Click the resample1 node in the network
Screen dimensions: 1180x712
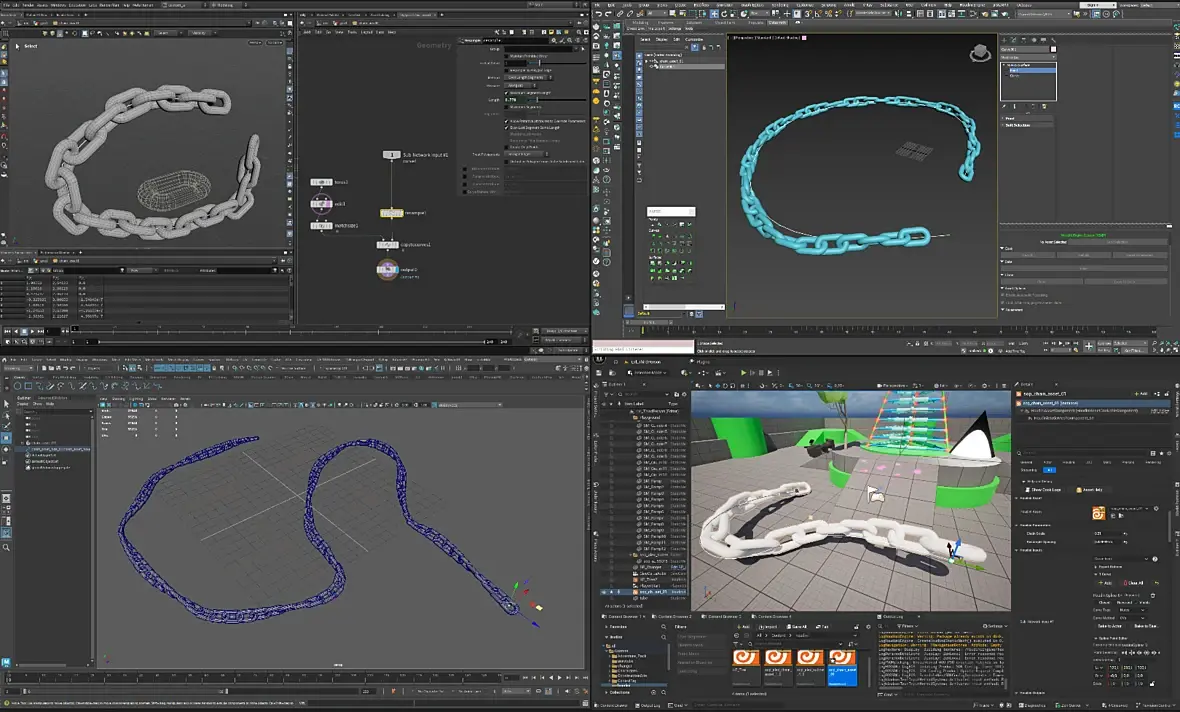391,213
